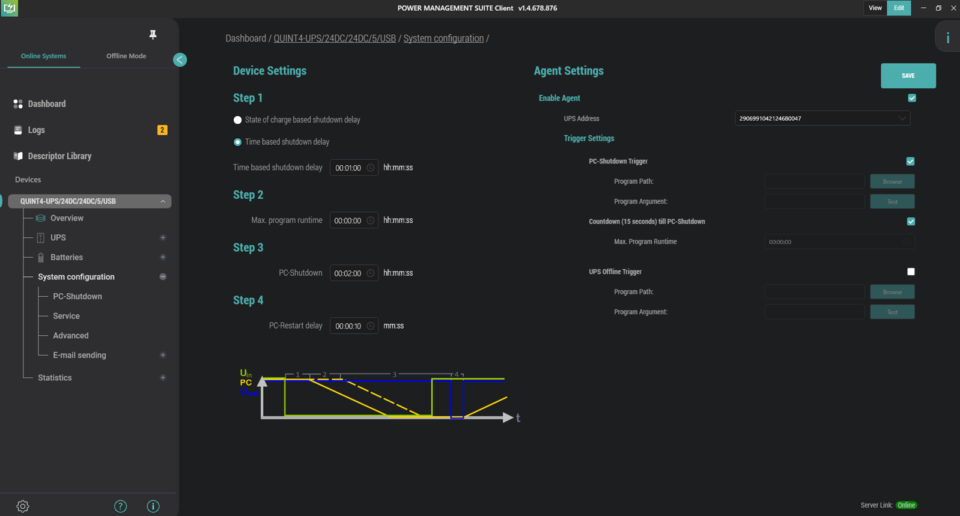Click the Batteries tree icon

(40, 257)
